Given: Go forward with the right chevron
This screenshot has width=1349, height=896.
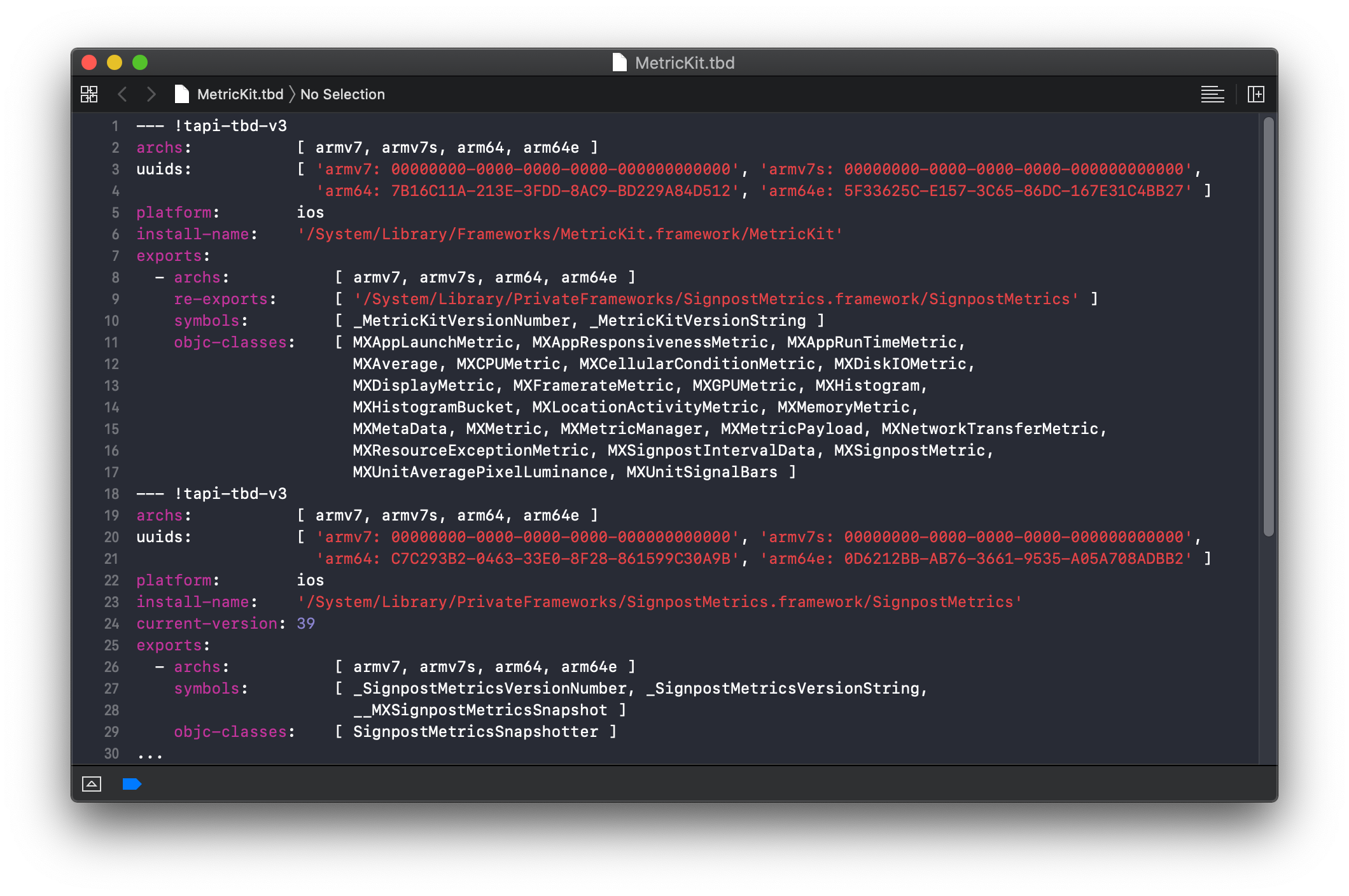Looking at the screenshot, I should coord(151,94).
